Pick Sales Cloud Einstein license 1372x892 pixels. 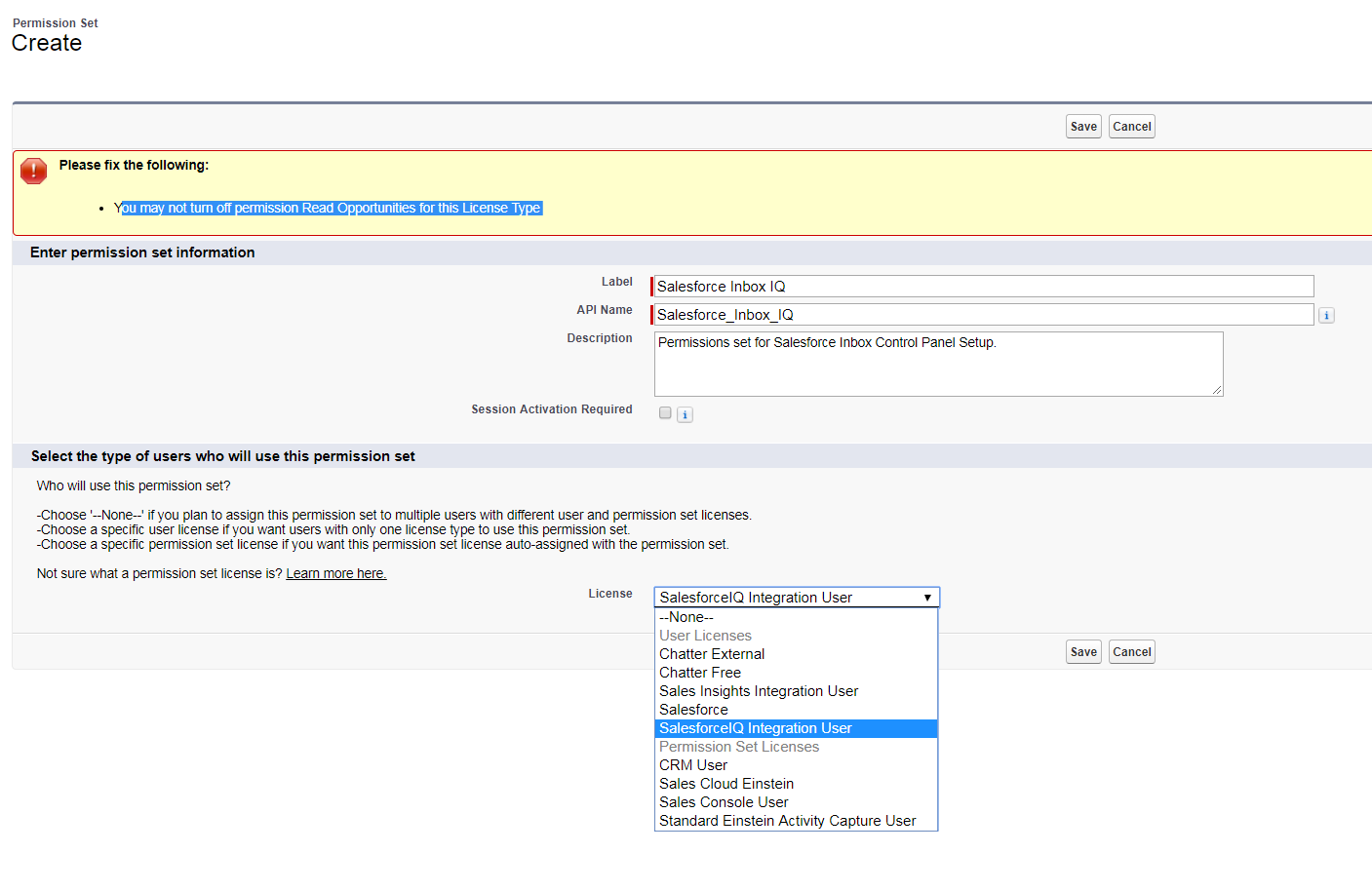796,784
